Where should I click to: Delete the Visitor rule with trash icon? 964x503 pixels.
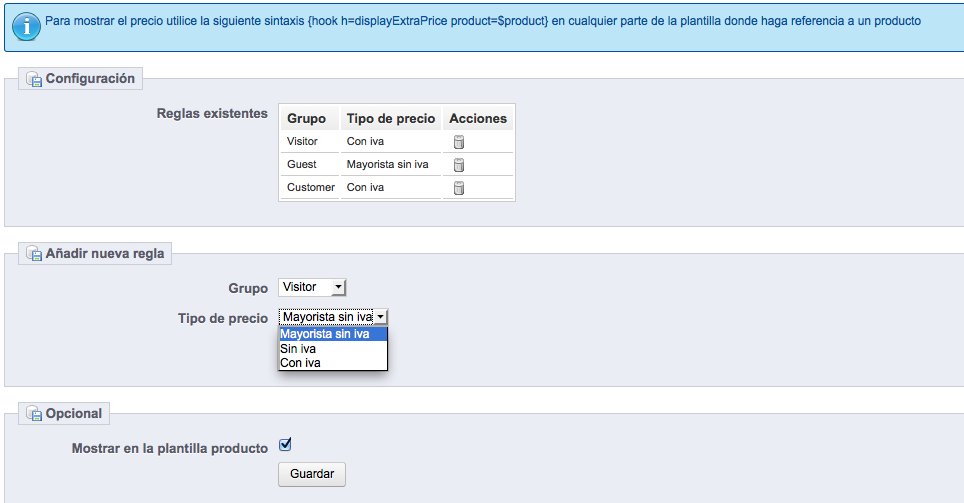(x=459, y=142)
